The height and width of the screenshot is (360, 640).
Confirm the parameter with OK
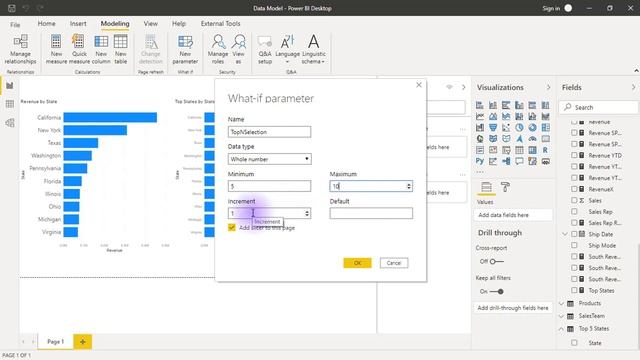click(358, 263)
